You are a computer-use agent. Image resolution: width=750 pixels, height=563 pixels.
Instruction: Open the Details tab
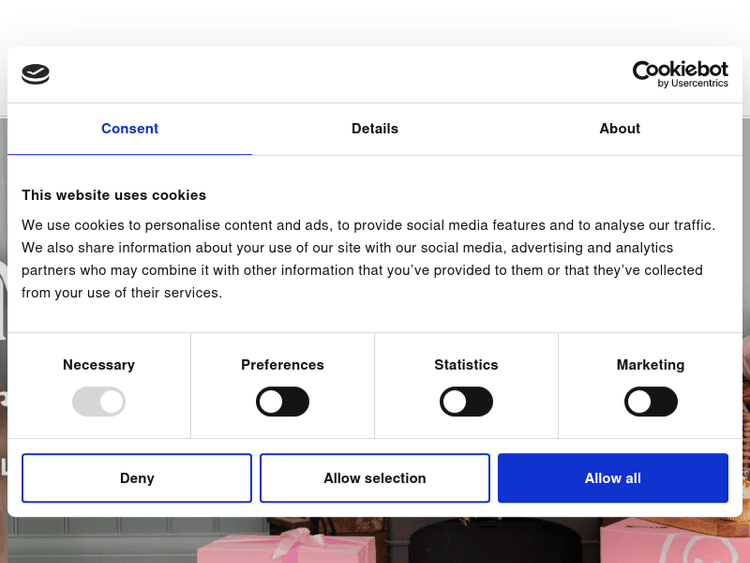tap(375, 129)
